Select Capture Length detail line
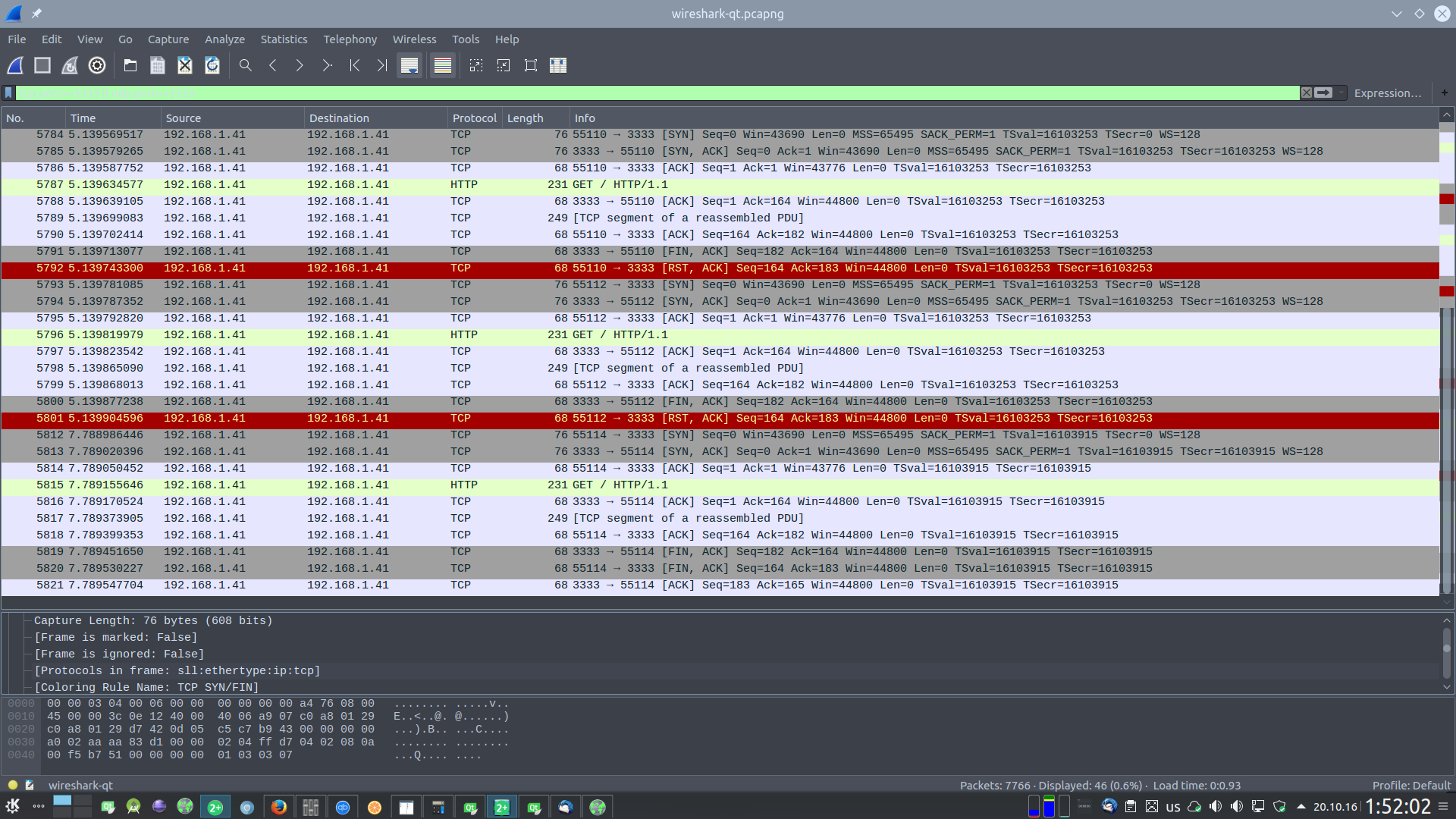Viewport: 1456px width, 819px height. pos(153,620)
